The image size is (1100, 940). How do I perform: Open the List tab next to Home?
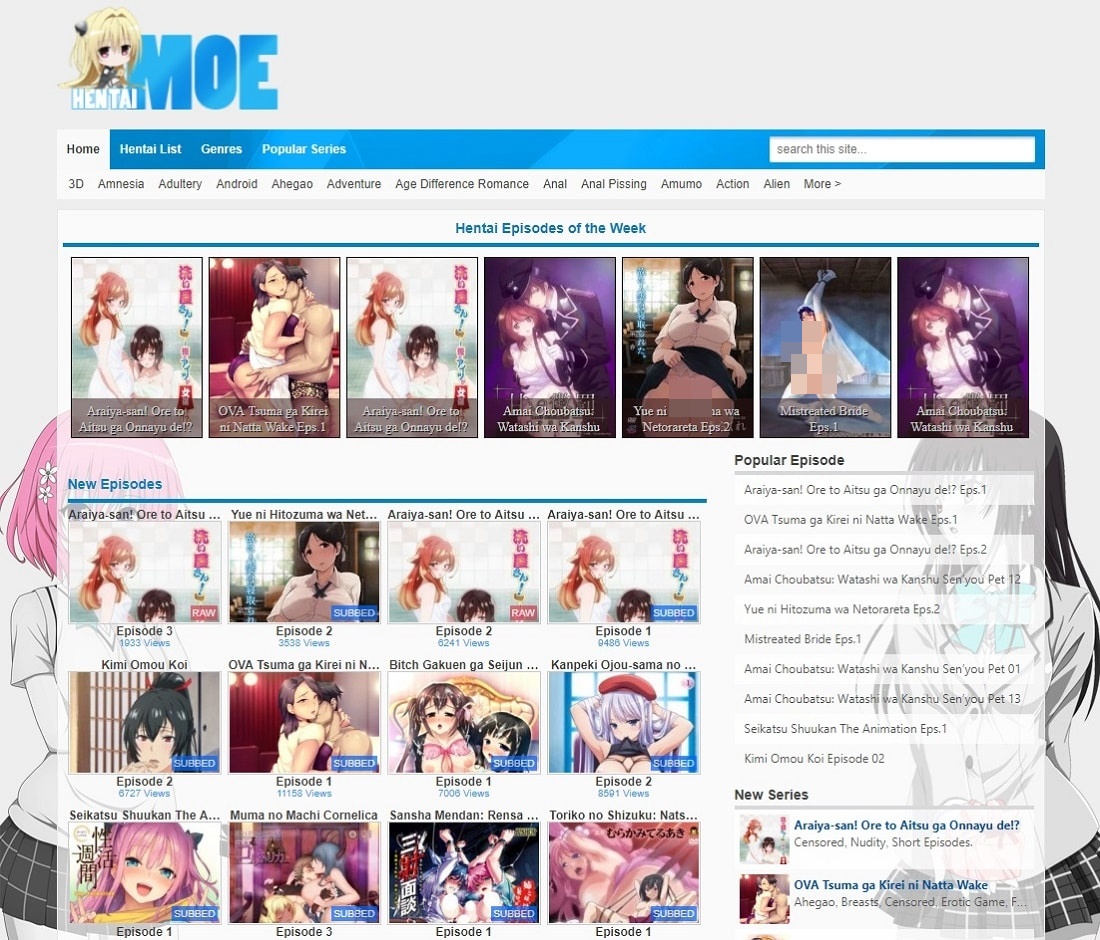click(150, 149)
